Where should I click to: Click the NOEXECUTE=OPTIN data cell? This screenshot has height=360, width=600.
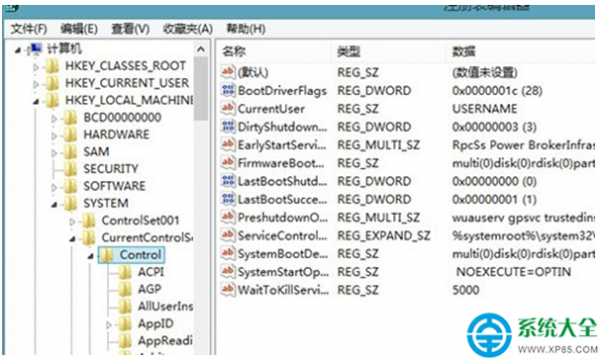[513, 272]
